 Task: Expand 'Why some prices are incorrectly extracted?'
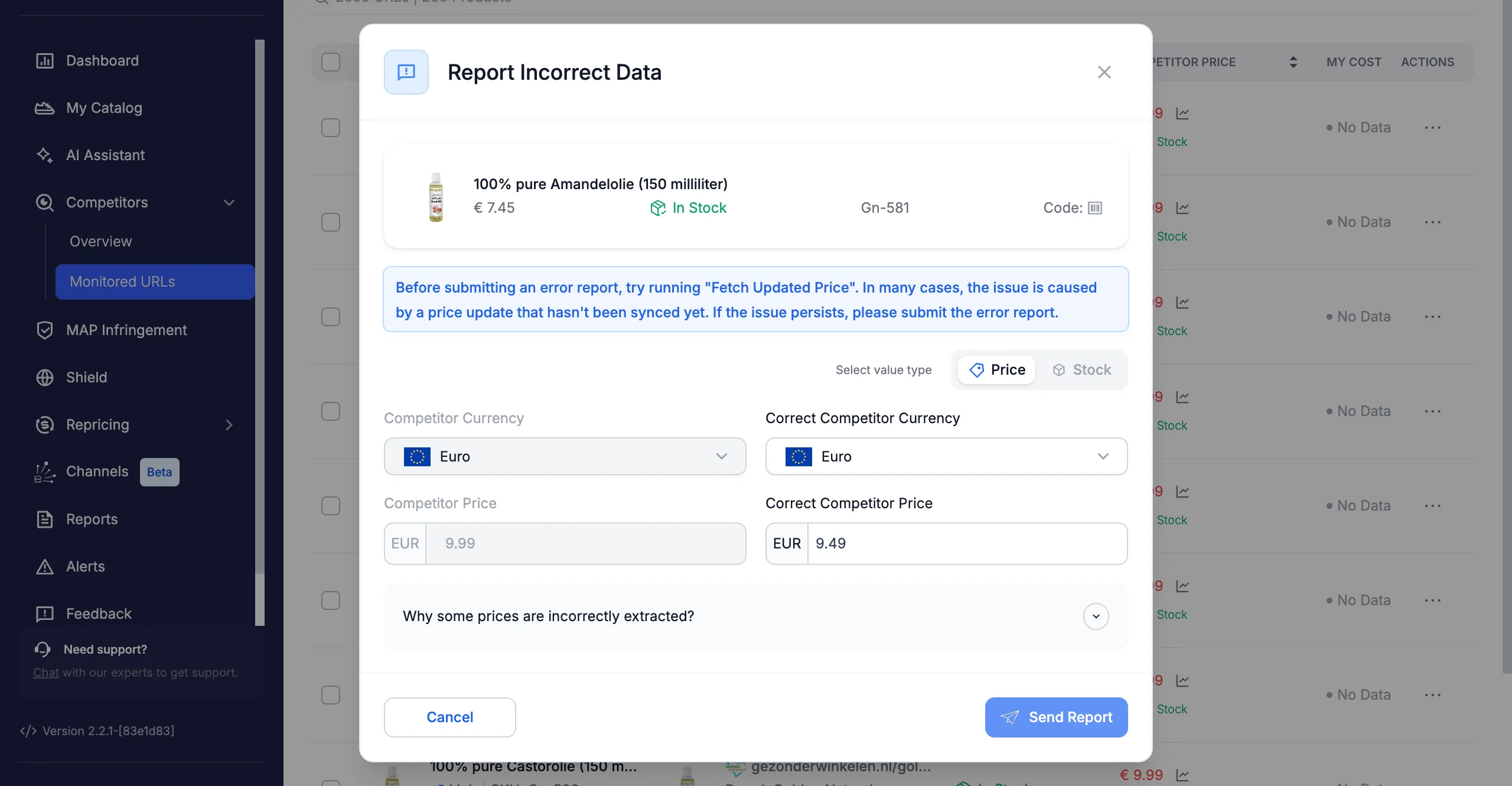1096,616
